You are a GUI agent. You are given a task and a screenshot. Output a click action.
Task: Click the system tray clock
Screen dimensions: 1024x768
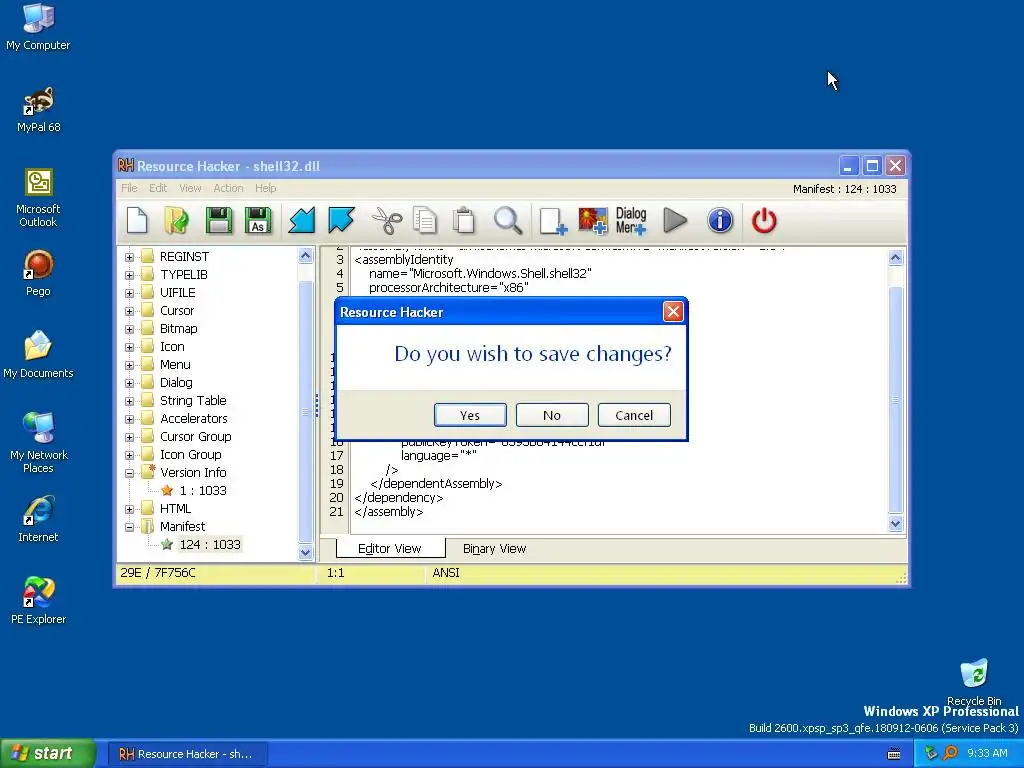pos(987,754)
